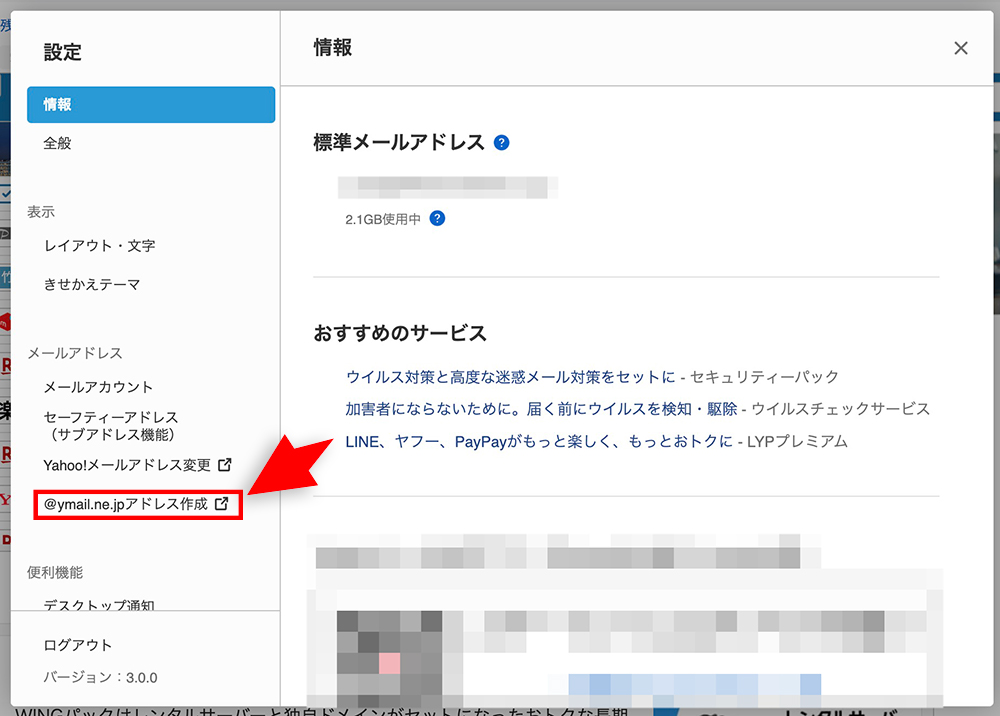The height and width of the screenshot is (716, 1000).
Task: Open デスクトップ通知 settings
Action: coord(99,605)
